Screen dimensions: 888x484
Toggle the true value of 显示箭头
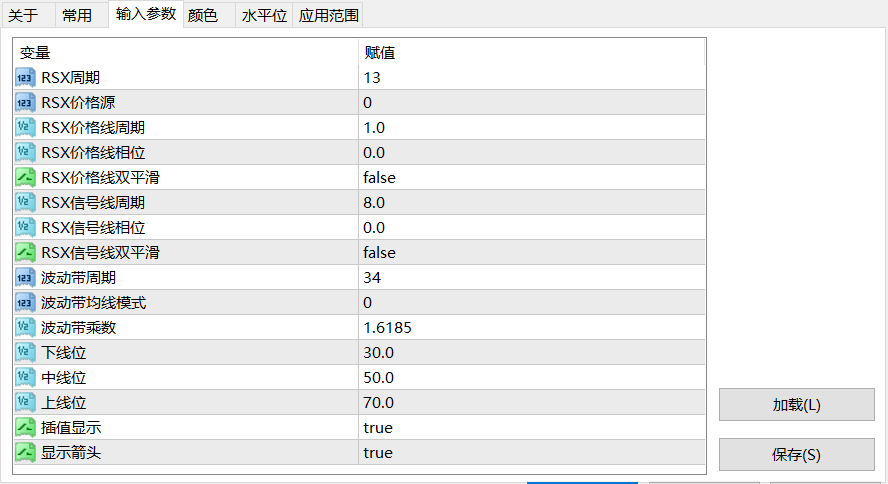point(532,453)
